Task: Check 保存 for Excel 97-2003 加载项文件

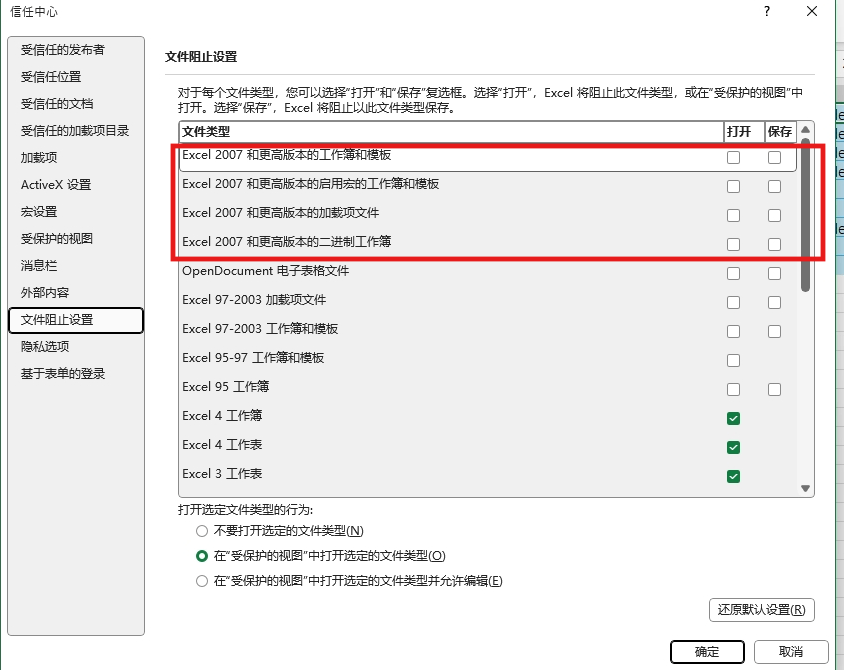Action: coord(774,302)
